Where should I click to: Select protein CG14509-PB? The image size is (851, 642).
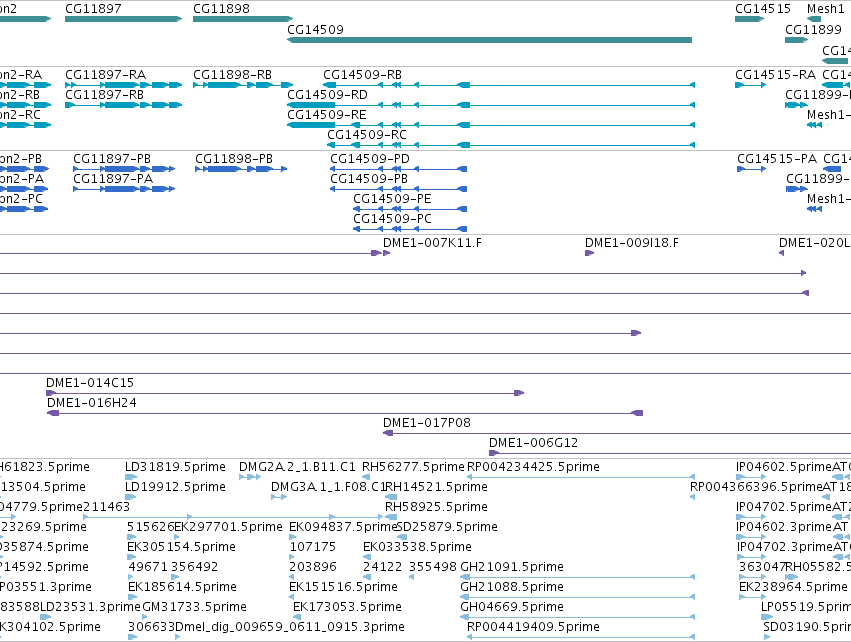[x=398, y=189]
